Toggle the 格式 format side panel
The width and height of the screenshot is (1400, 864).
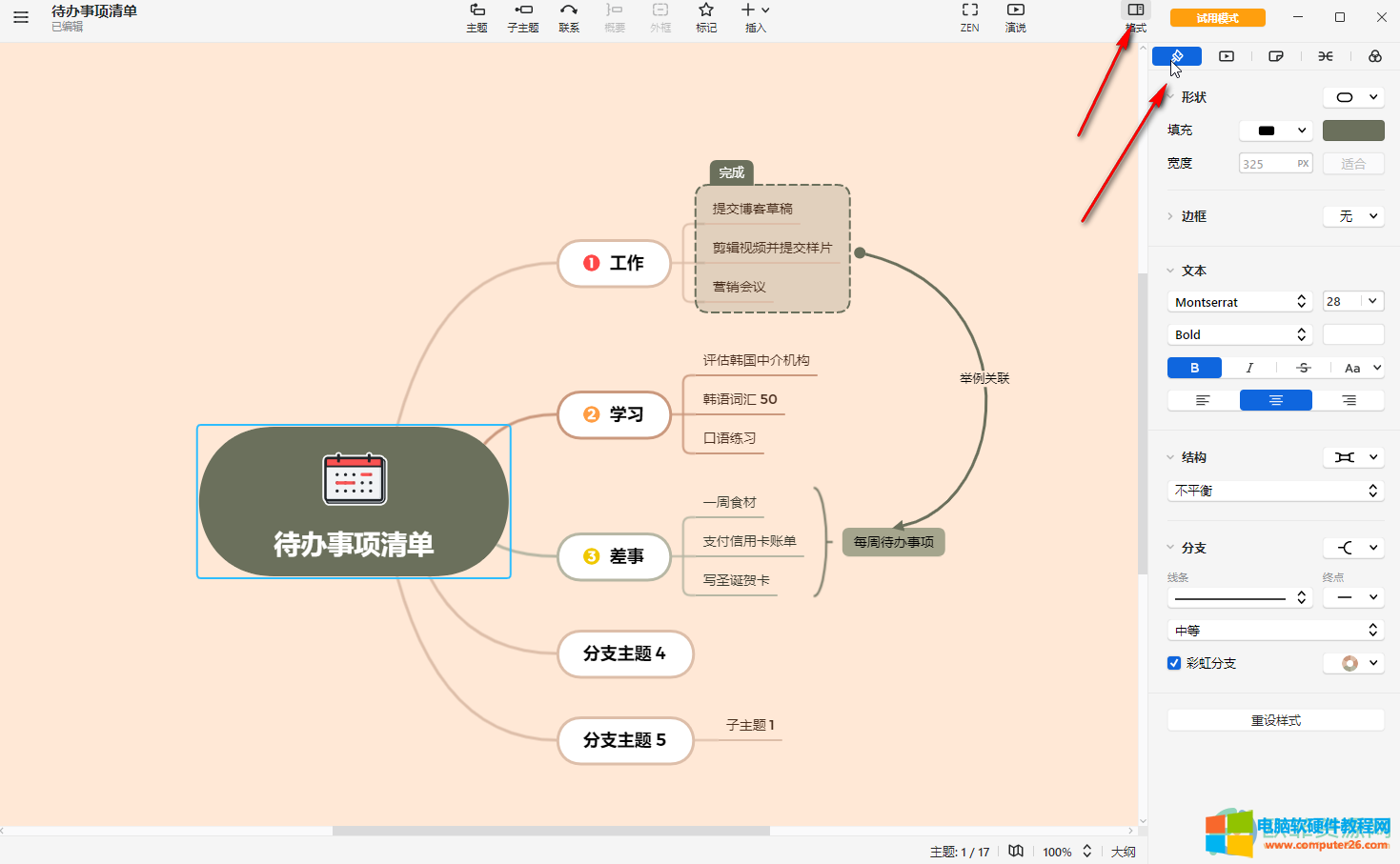click(x=1136, y=17)
